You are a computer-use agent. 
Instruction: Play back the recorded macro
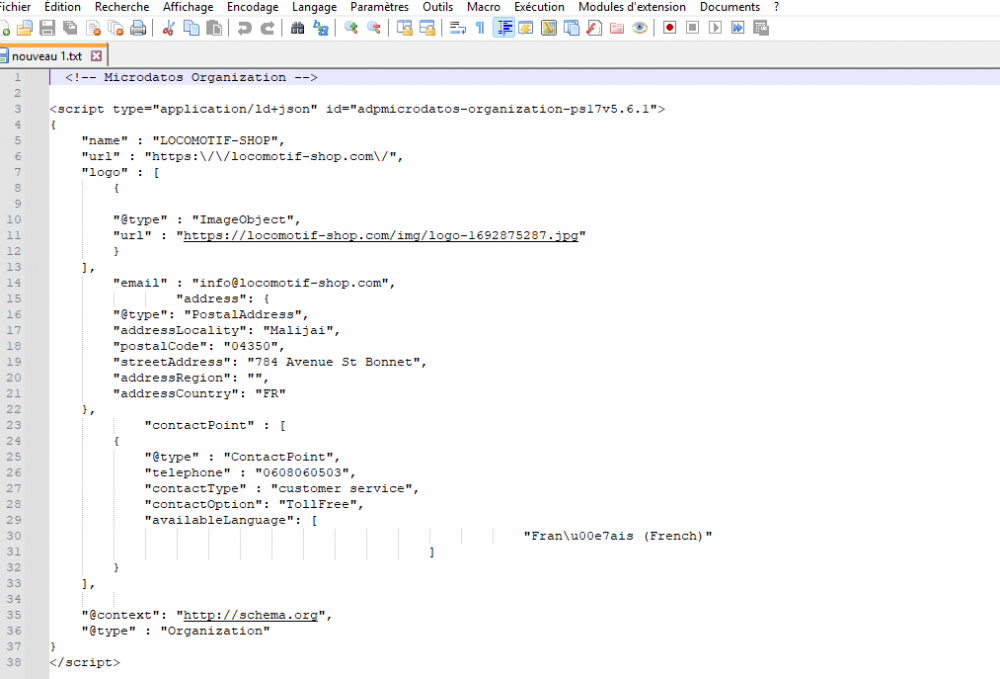pos(716,28)
